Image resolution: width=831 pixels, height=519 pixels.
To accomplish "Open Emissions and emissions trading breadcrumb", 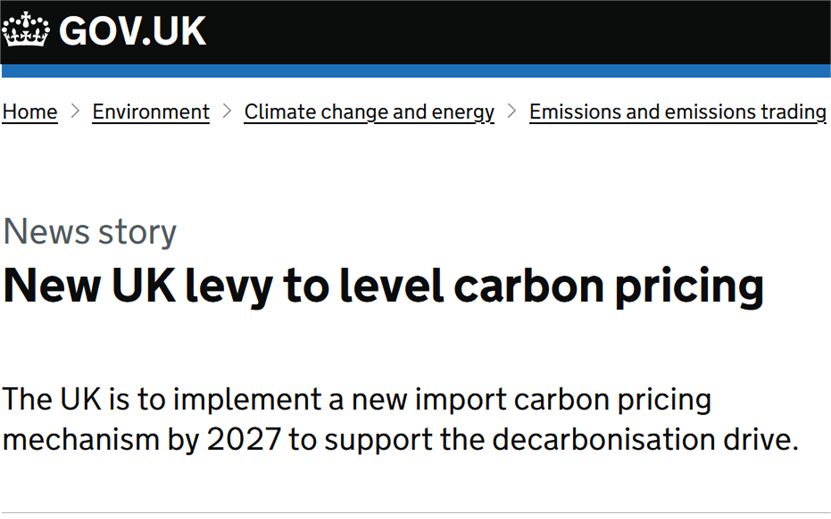I will [x=678, y=112].
